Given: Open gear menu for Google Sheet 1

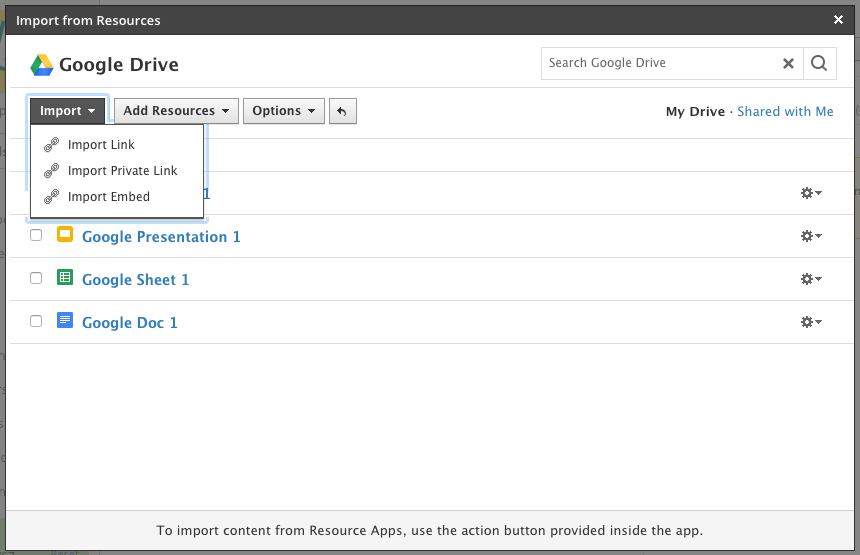Looking at the screenshot, I should 811,279.
